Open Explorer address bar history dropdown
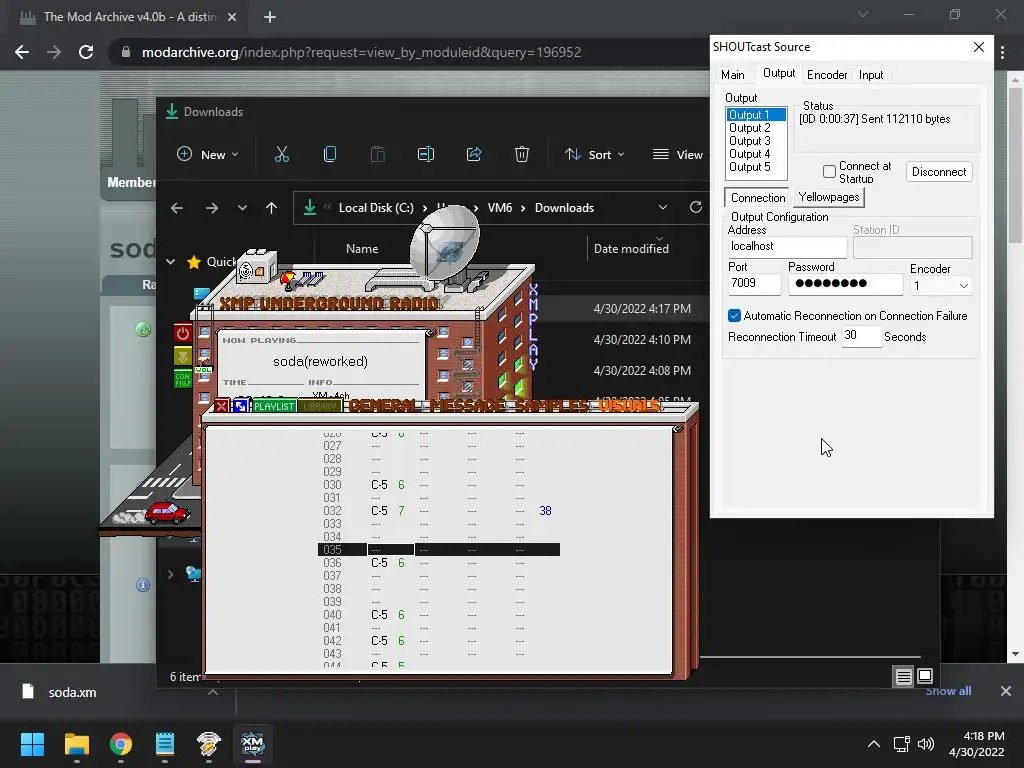1024x768 pixels. click(x=663, y=208)
